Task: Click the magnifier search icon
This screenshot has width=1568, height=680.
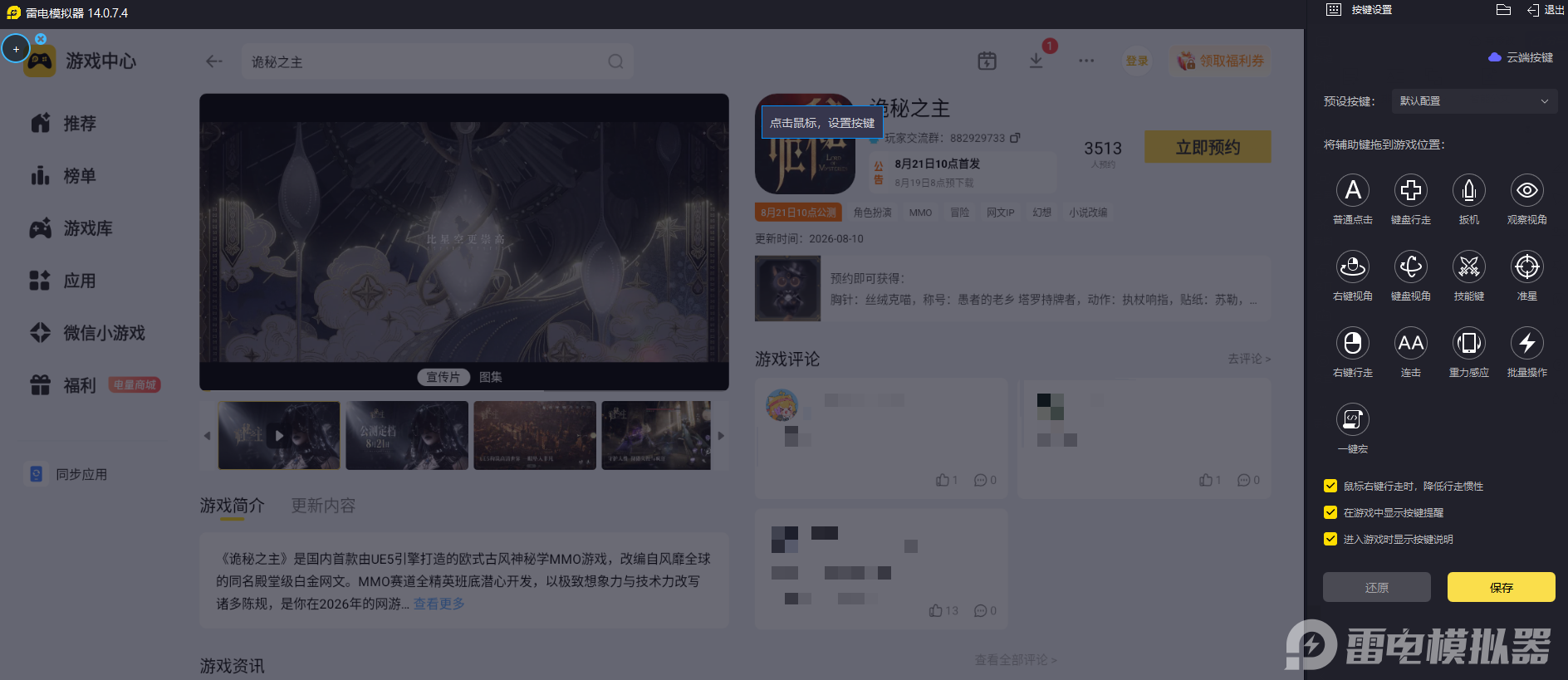Action: (x=615, y=61)
